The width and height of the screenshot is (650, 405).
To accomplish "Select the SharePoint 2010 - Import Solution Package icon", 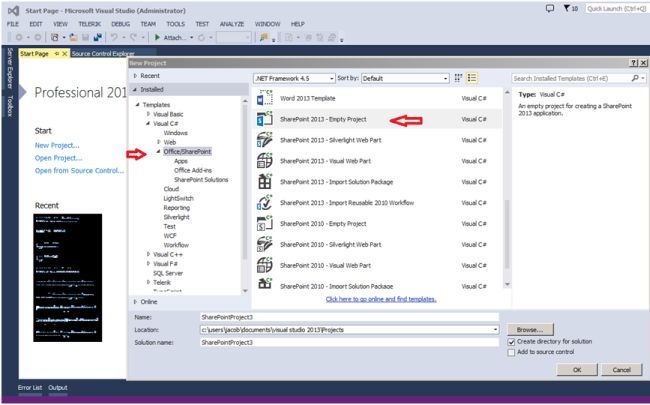I will coord(264,284).
